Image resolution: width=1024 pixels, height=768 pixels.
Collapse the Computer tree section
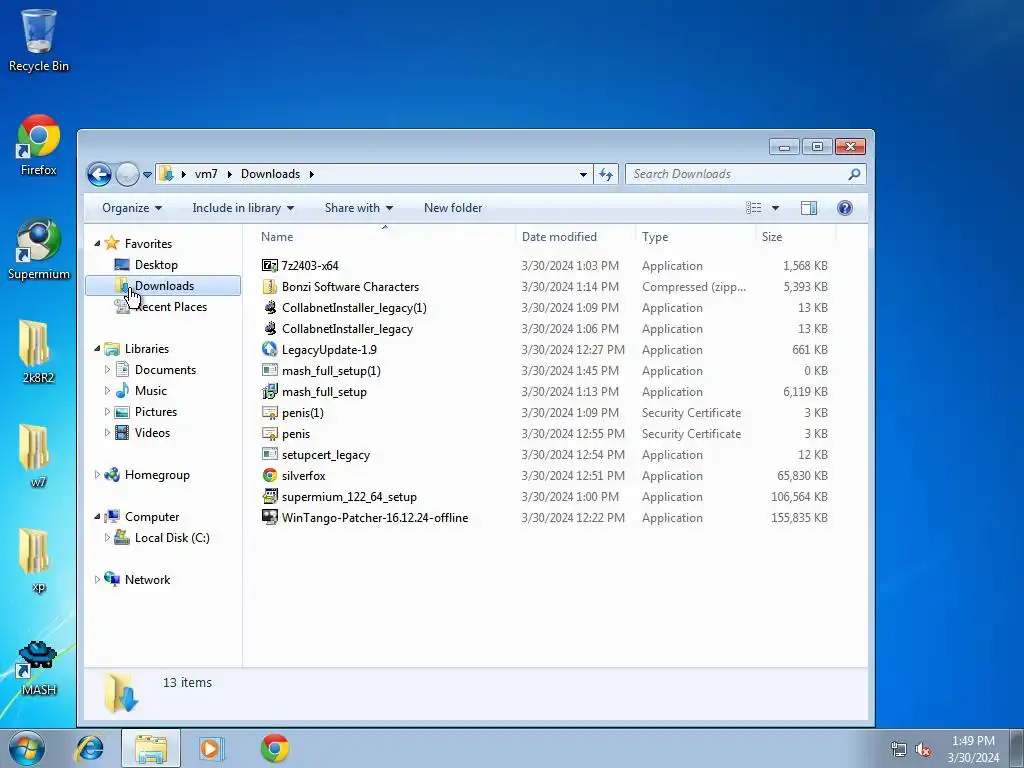[x=97, y=517]
